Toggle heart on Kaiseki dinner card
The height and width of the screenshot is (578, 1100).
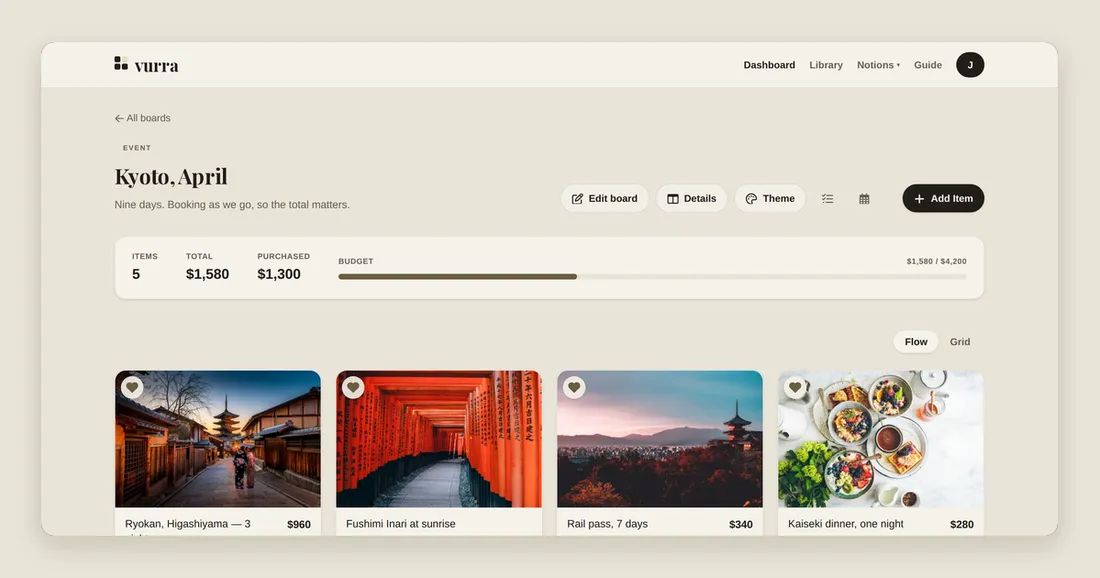[795, 387]
